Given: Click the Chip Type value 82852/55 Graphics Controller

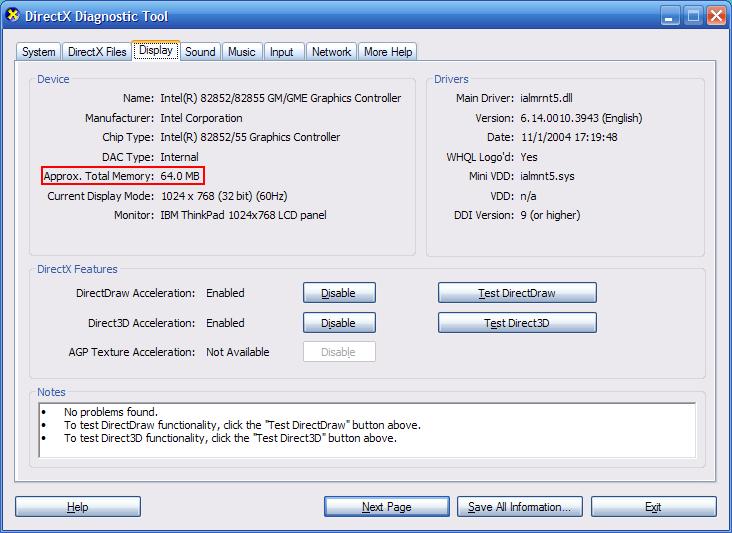Looking at the screenshot, I should point(250,137).
